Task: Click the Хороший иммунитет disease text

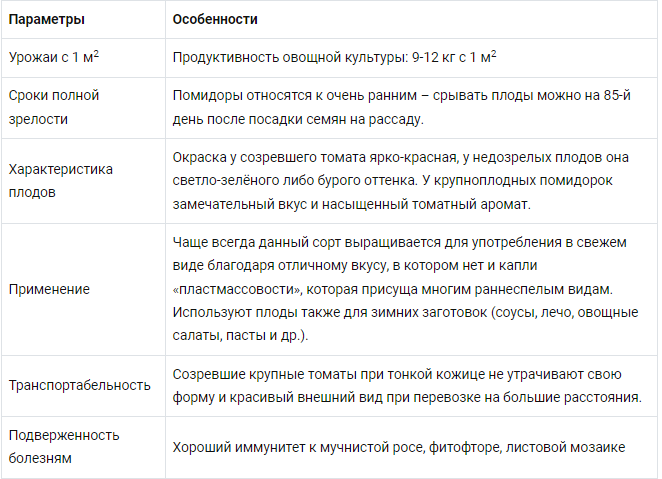Action: 399,447
